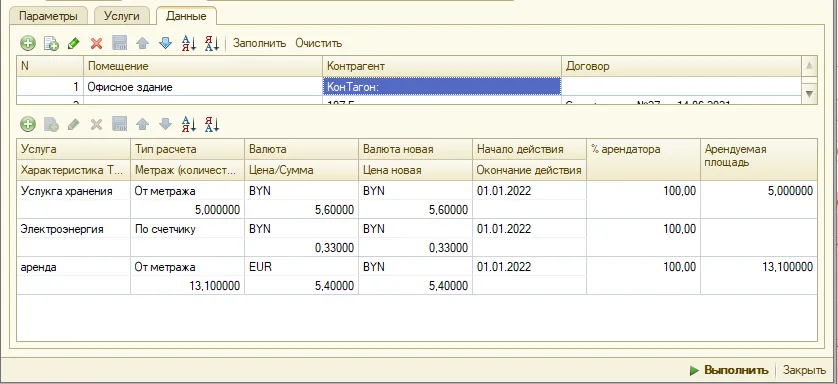Click the N column header

(x=50, y=66)
